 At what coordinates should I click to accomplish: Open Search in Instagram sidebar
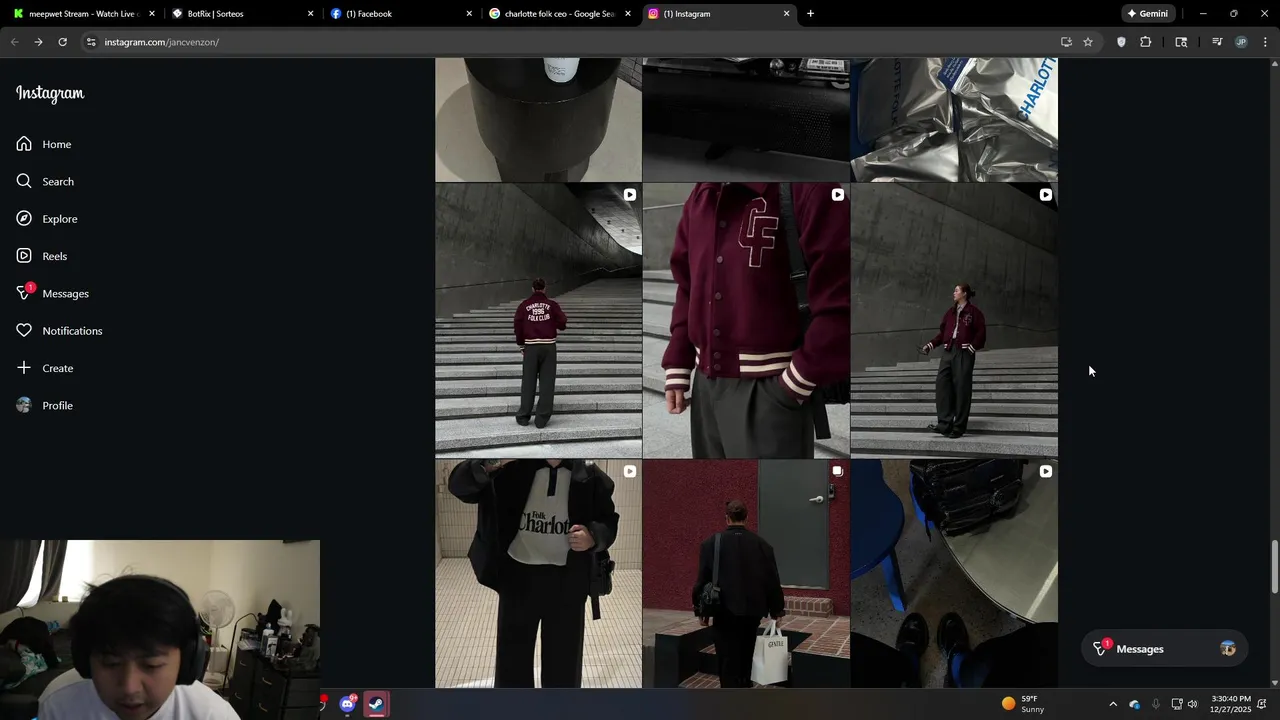[45, 181]
